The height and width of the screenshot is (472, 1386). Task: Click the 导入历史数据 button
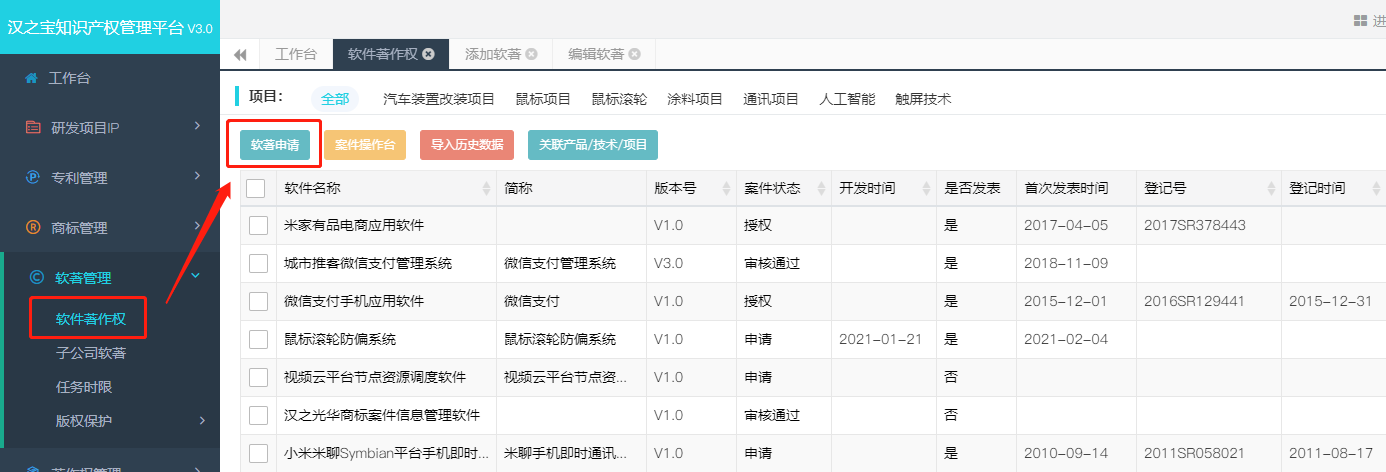tap(467, 145)
